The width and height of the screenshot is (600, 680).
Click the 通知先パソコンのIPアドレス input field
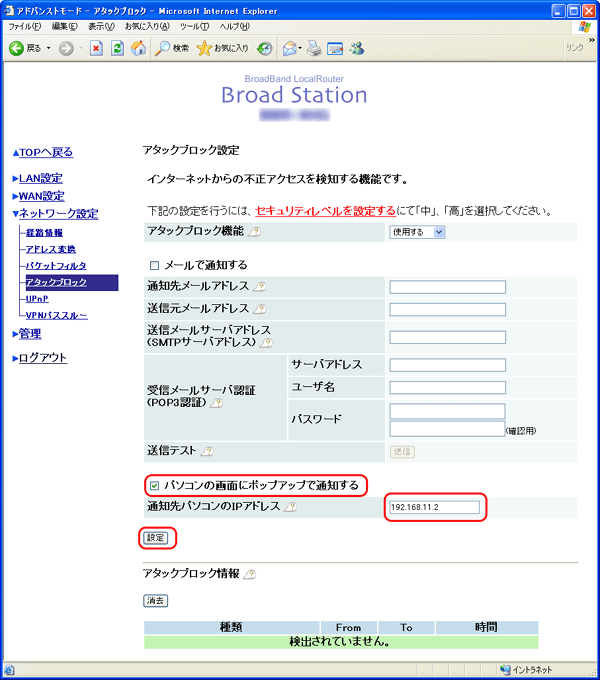point(434,508)
